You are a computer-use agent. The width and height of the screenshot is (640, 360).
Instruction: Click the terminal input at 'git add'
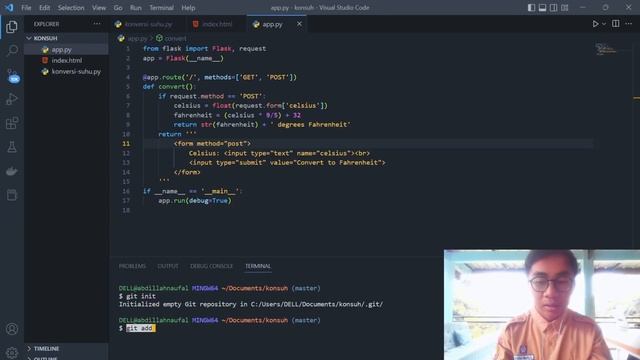[140, 328]
